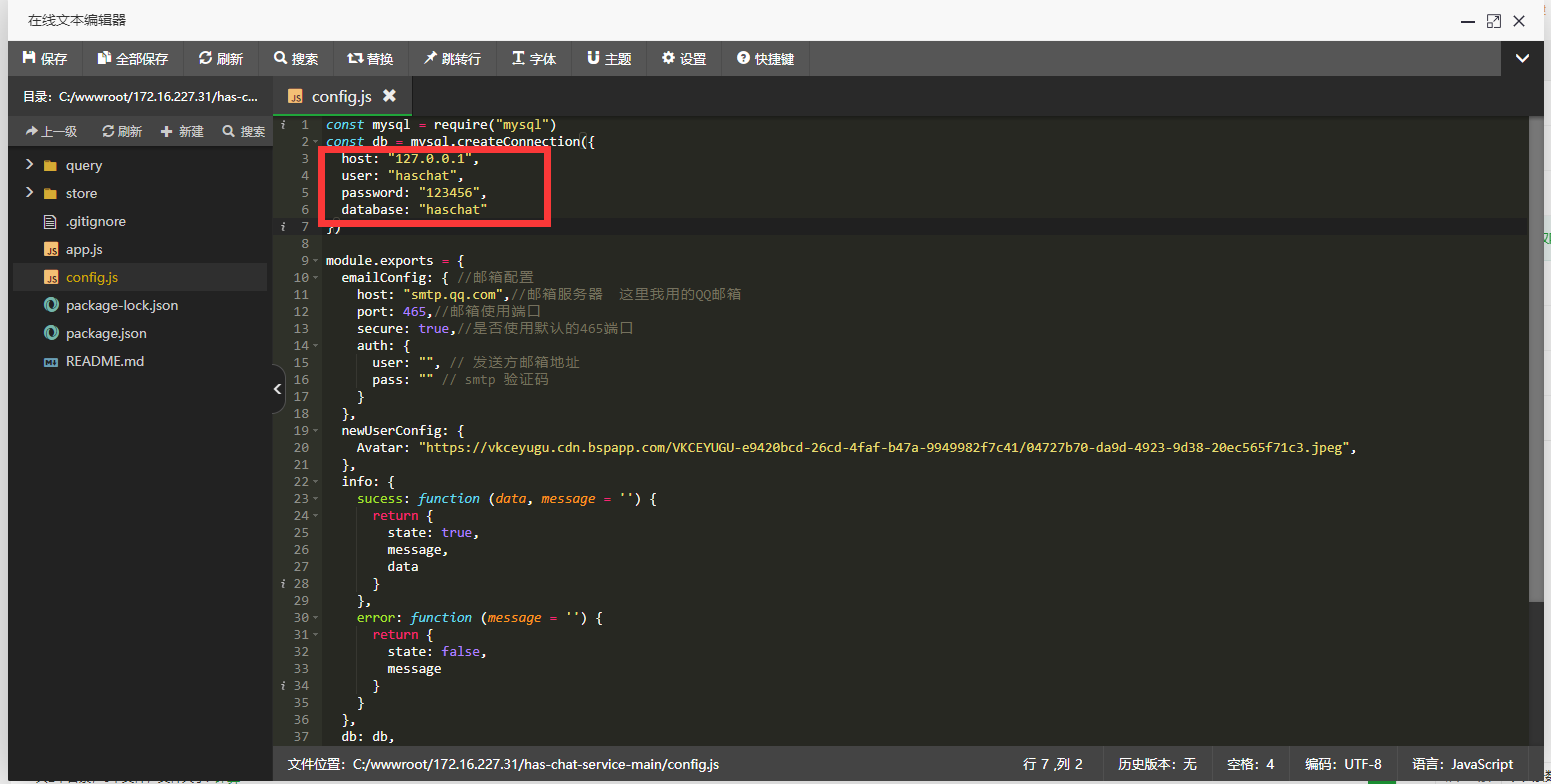The image size is (1551, 784).
Task: Click the 编码: UTF-8 encoding setting
Action: tap(1343, 764)
